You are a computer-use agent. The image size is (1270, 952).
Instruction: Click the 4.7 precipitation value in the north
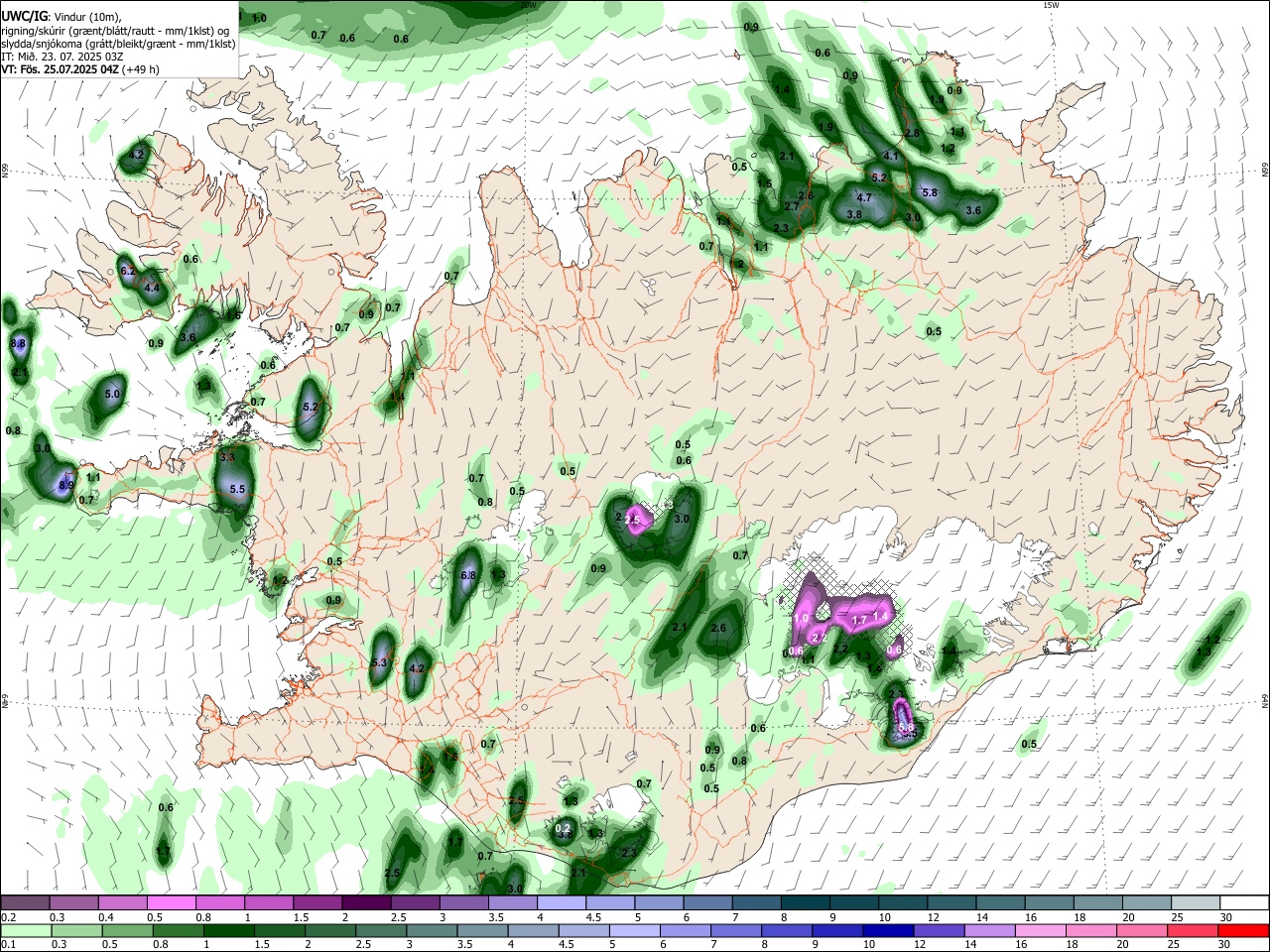tap(864, 197)
